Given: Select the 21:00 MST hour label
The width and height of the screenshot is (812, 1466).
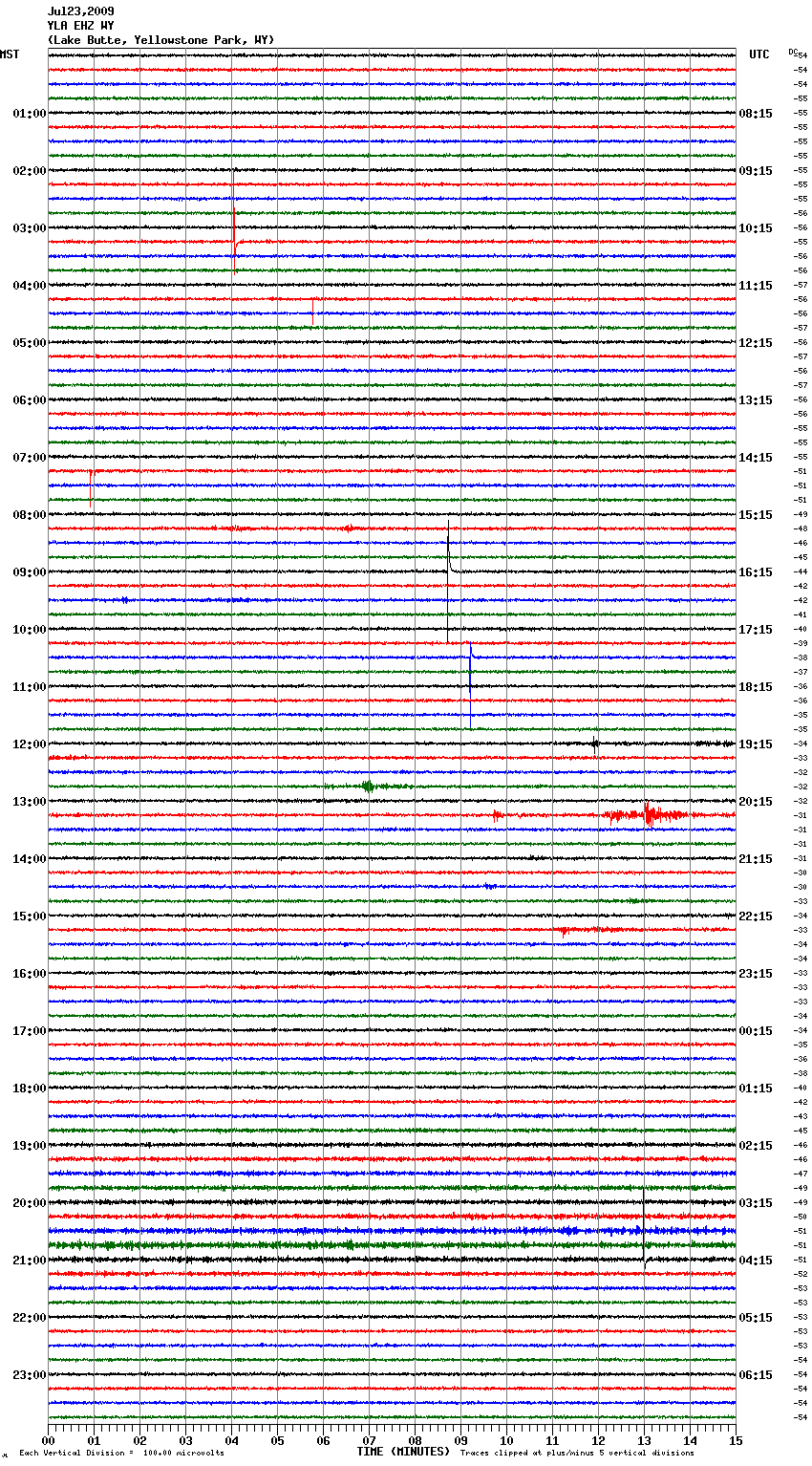Looking at the screenshot, I should pyautogui.click(x=30, y=1261).
